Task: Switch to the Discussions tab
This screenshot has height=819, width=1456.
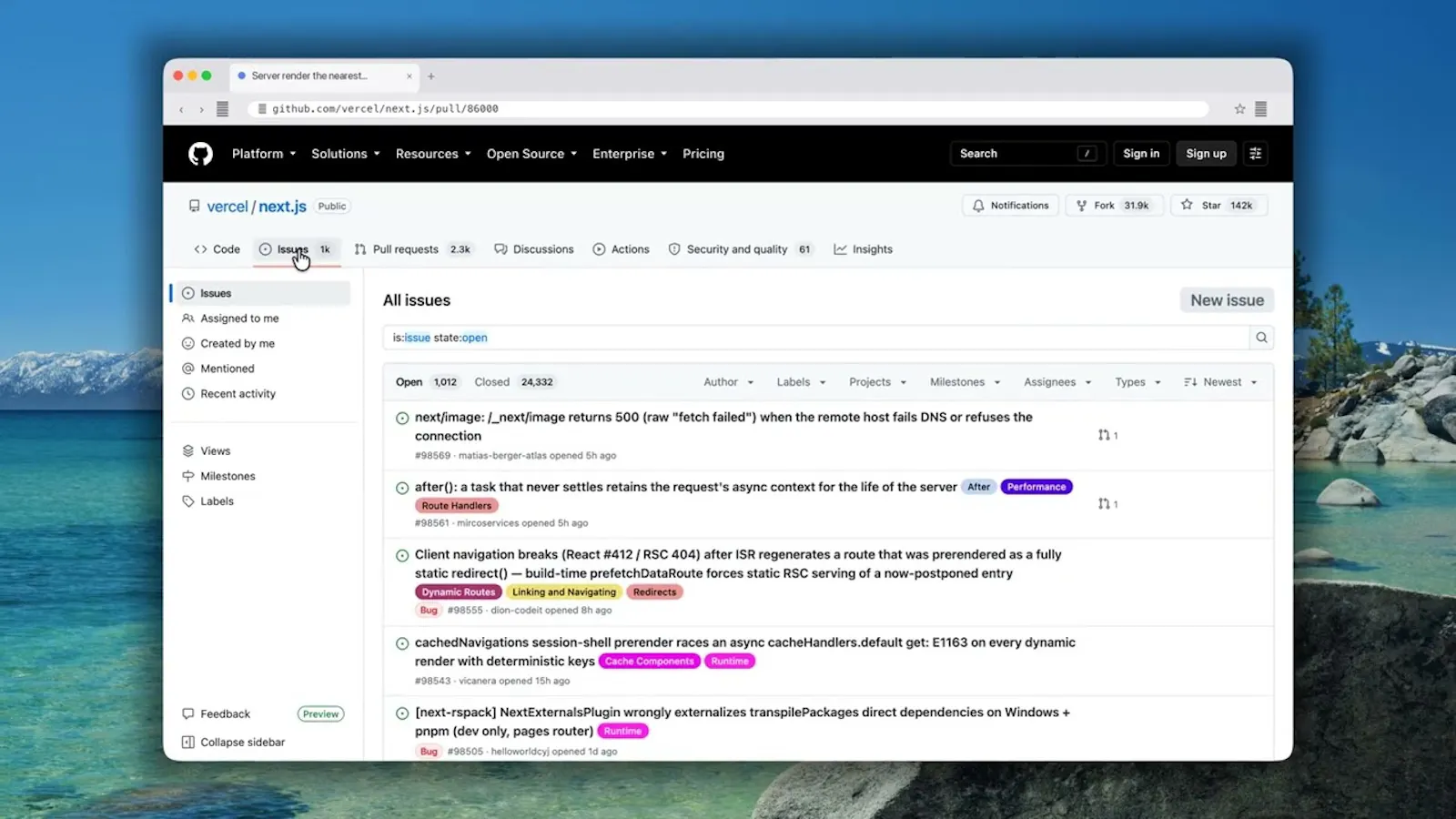Action: (534, 249)
